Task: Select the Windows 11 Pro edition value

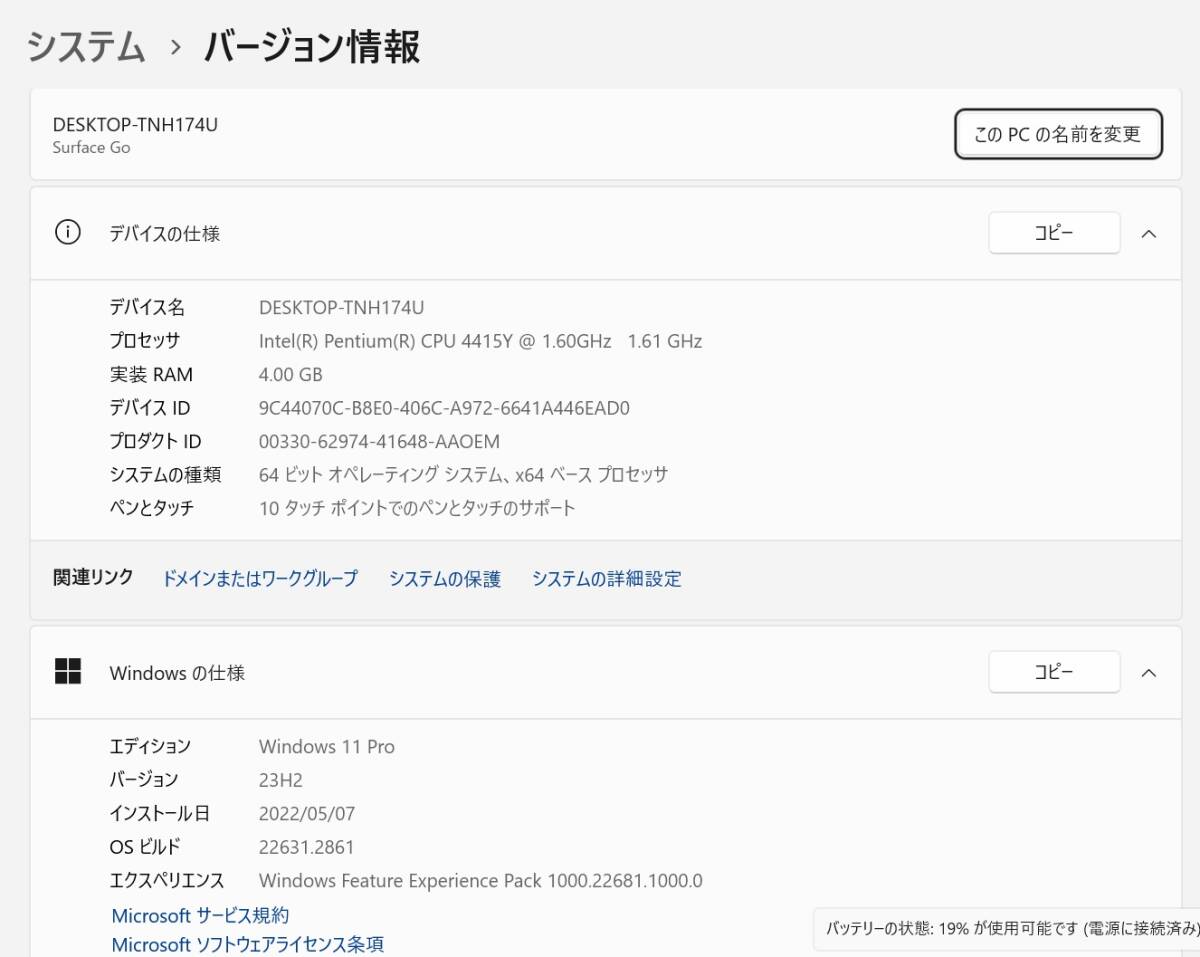Action: (327, 746)
